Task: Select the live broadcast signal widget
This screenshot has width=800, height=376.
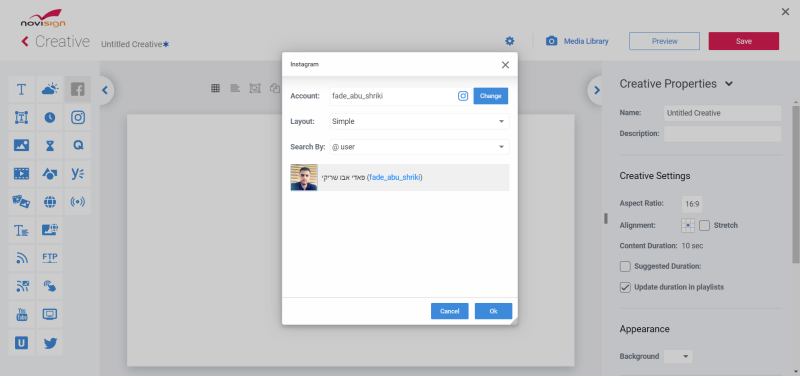Action: pos(78,202)
